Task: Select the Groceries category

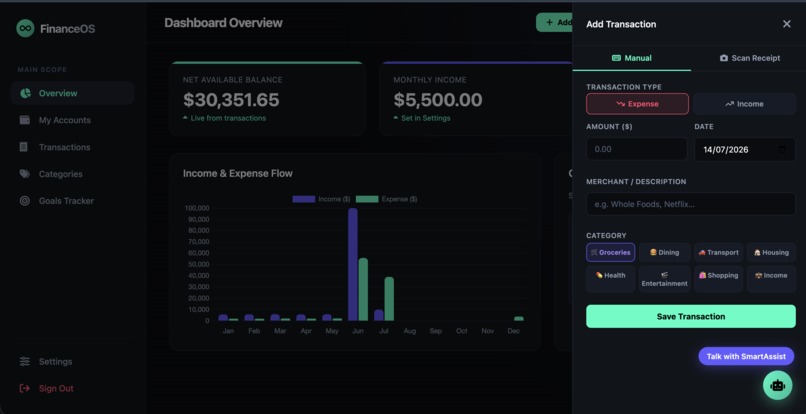Action: tap(611, 253)
